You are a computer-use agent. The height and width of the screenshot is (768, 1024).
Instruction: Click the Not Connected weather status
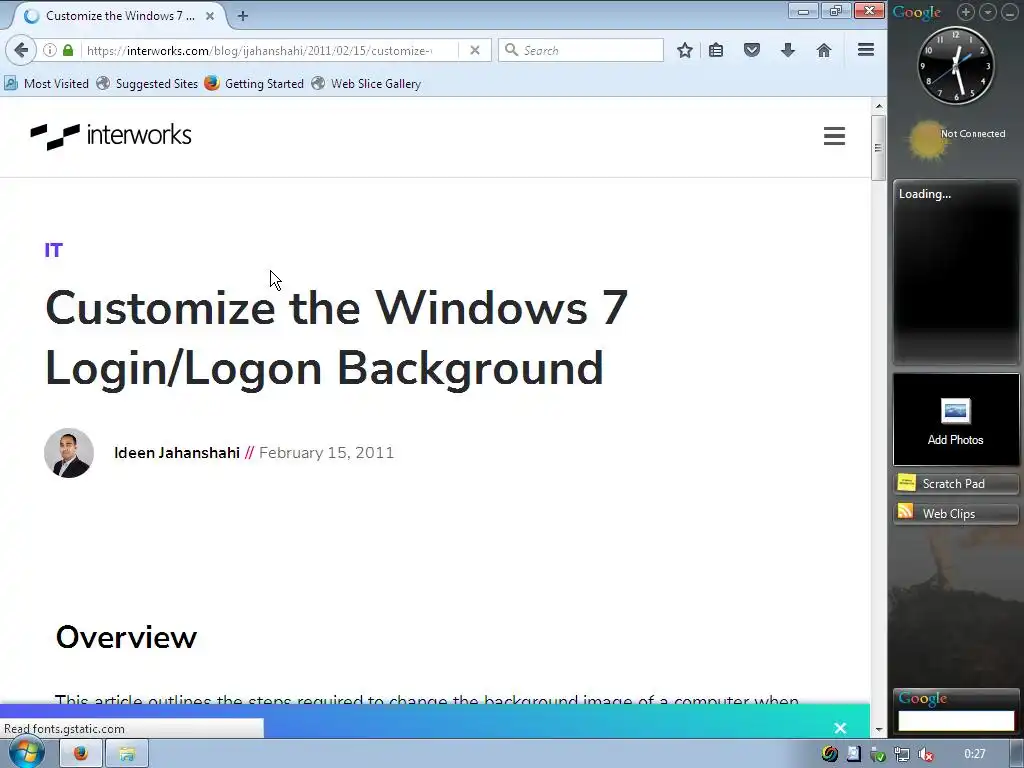(x=972, y=133)
